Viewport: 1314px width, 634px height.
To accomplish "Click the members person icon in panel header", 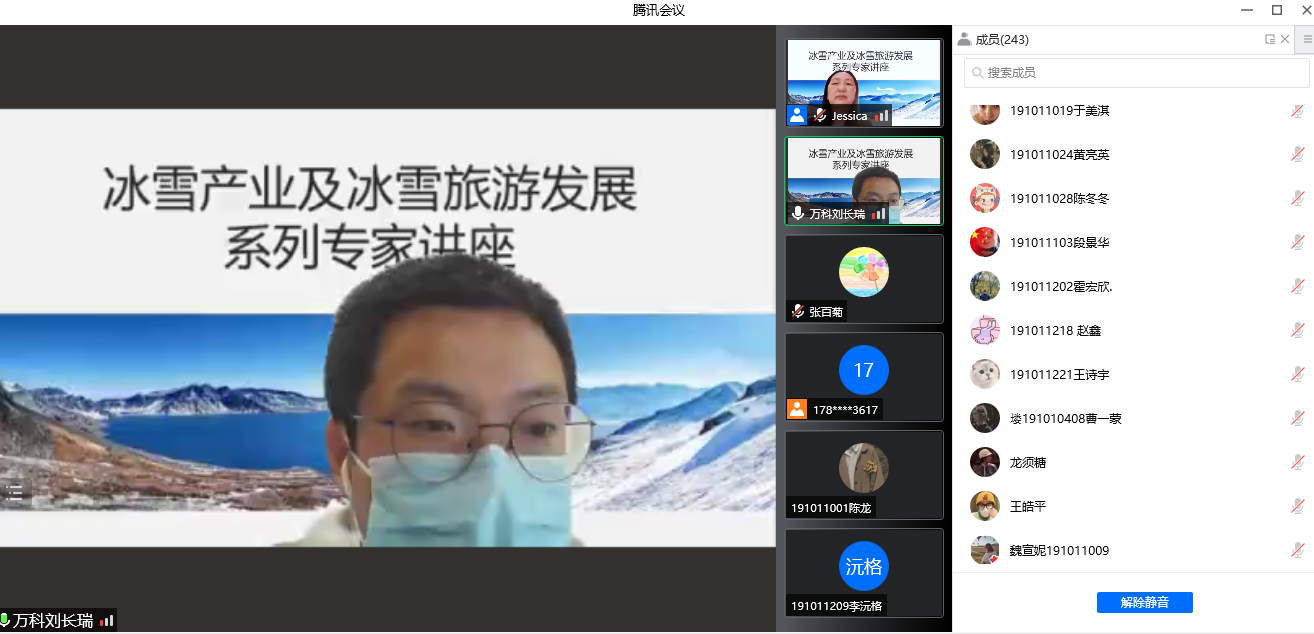I will tap(964, 39).
